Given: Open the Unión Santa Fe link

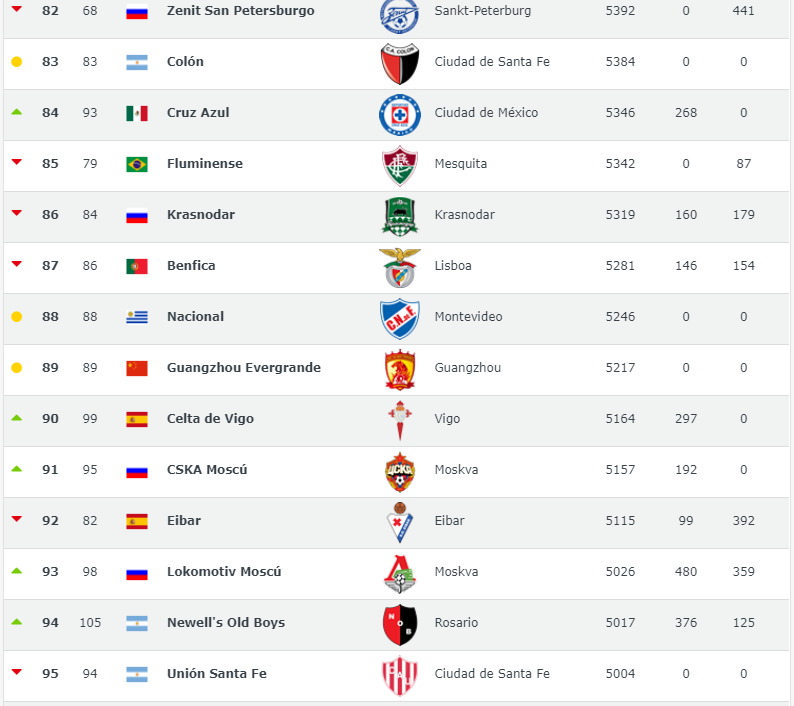Looking at the screenshot, I should pos(217,674).
